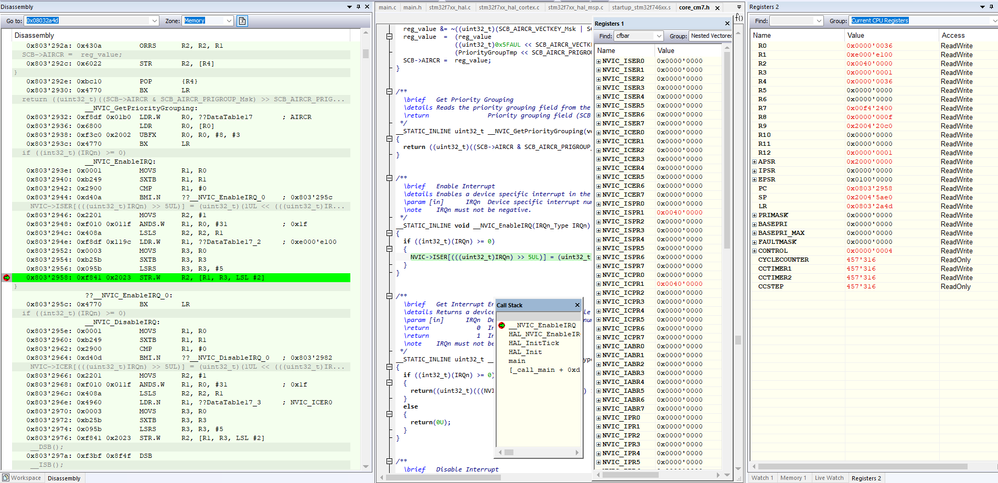Select main frame in Call Stack

[x=517, y=361]
